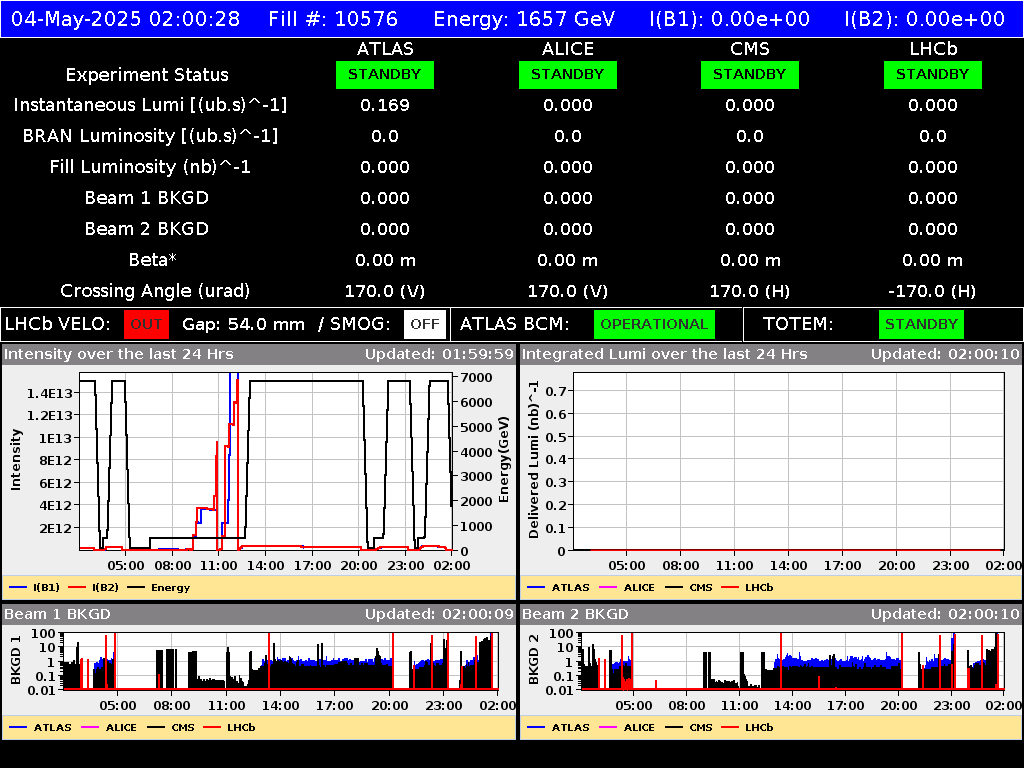Click the LHCb experiment STANDBY status box
The height and width of the screenshot is (768, 1024).
click(x=933, y=75)
